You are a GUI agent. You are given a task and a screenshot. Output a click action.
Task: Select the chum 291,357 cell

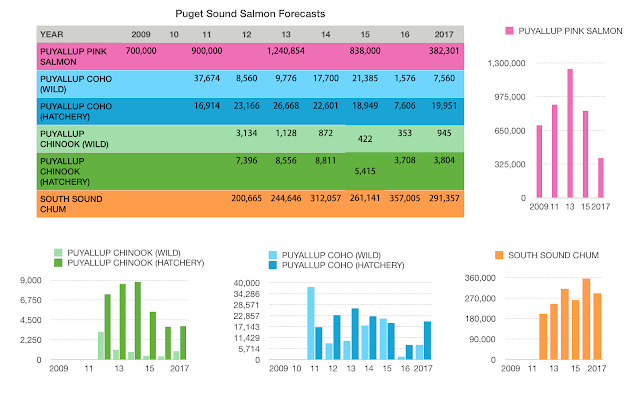click(x=444, y=198)
